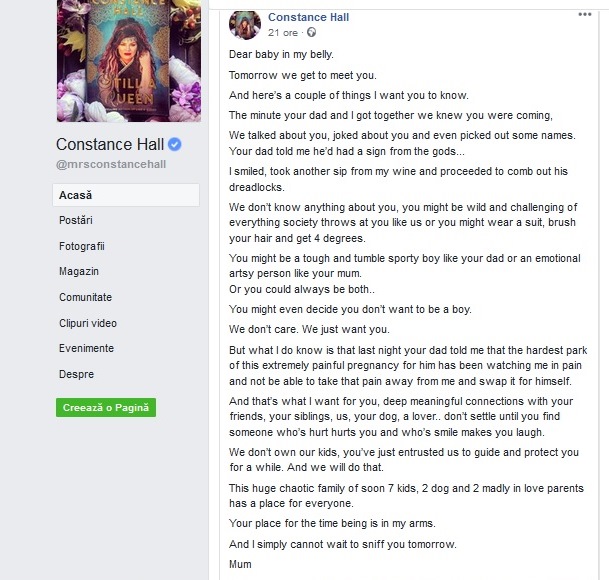Screen dimensions: 609x580
Task: Select the Acasă tab in sidebar
Action: (x=126, y=195)
